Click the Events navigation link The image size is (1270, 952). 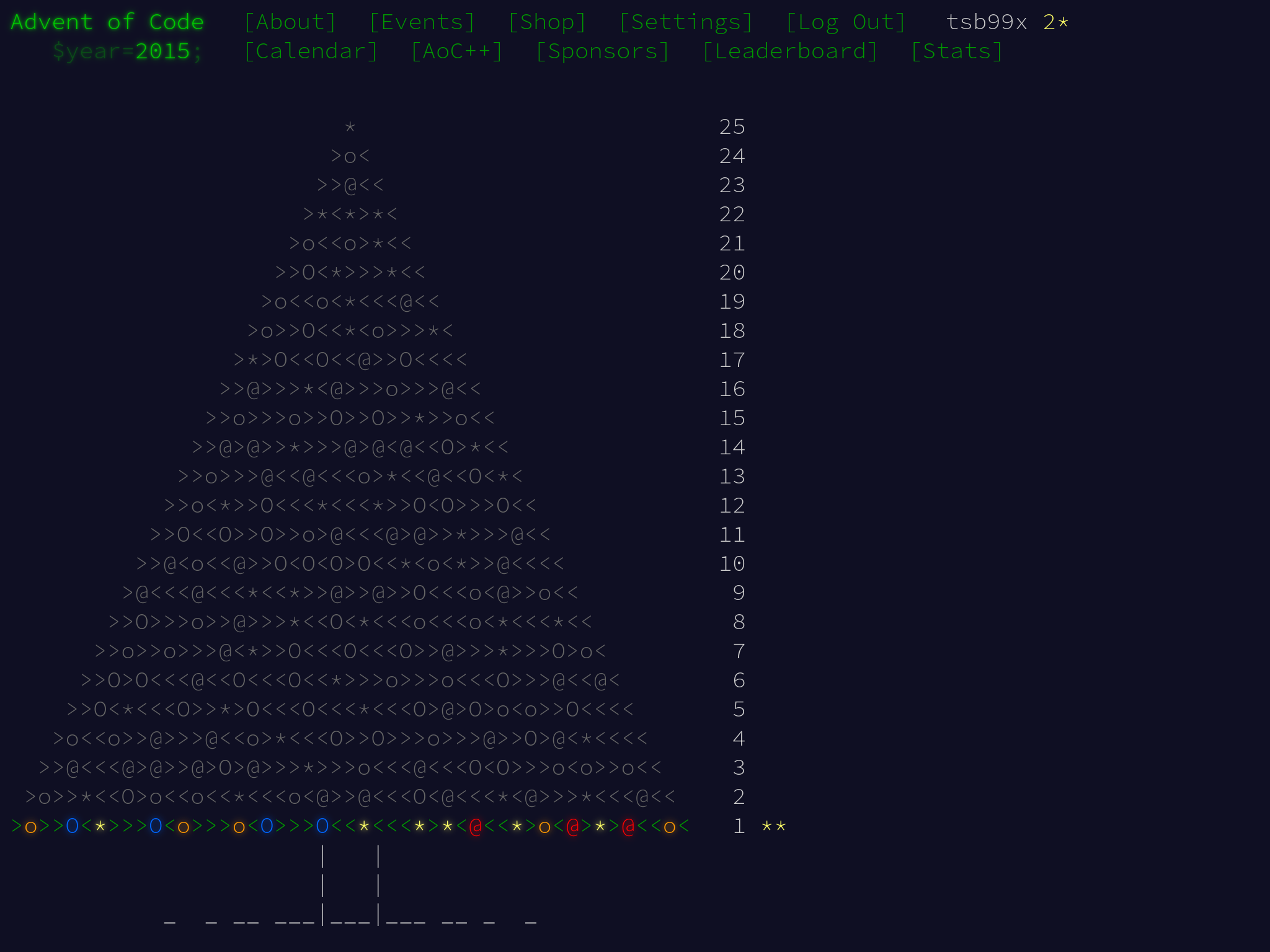point(422,22)
